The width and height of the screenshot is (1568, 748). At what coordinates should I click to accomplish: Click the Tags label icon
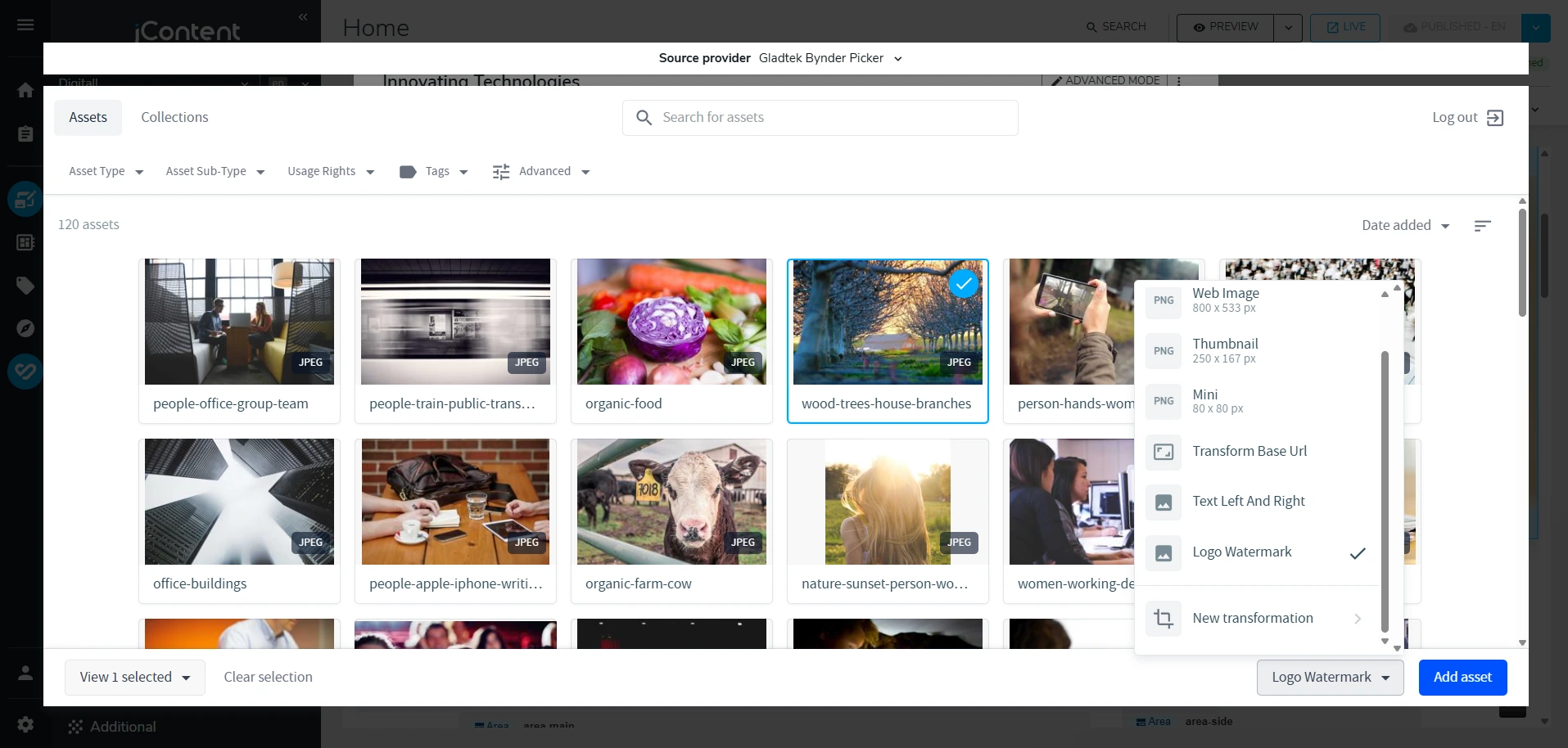408,172
